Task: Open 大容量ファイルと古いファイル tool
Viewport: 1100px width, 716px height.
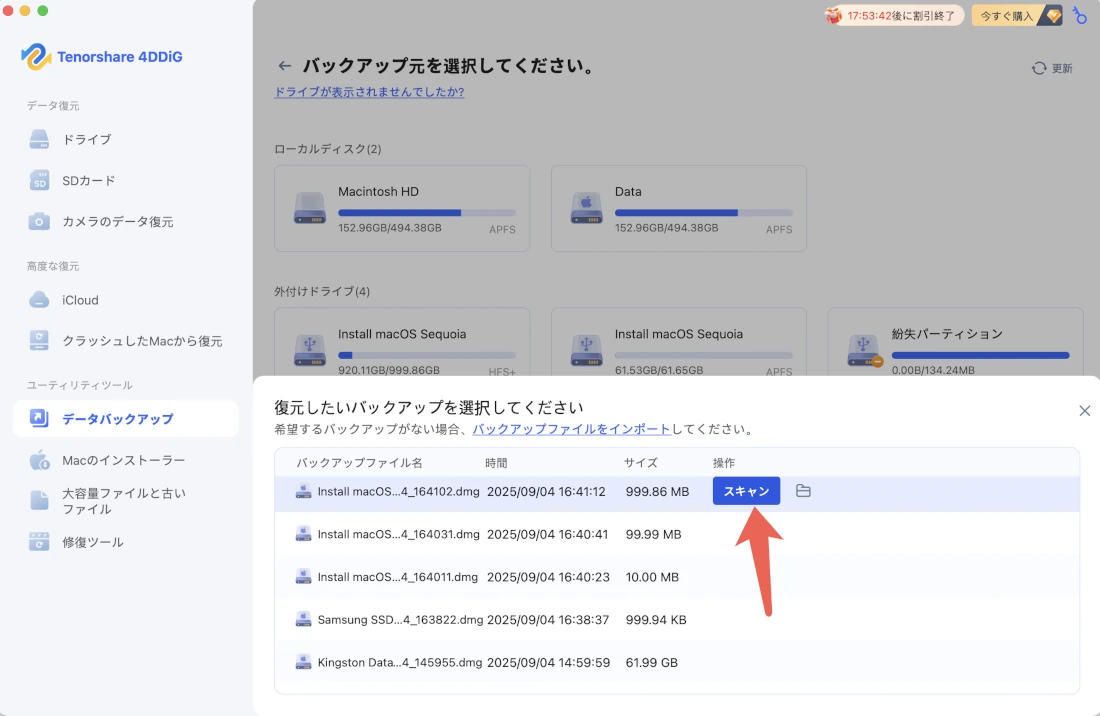Action: pyautogui.click(x=125, y=501)
